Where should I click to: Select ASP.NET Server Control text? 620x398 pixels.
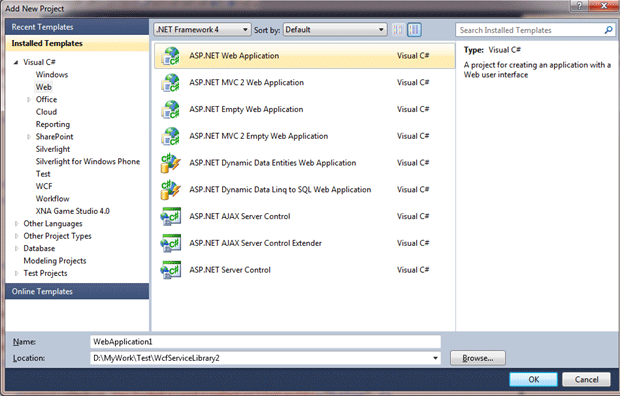pyautogui.click(x=230, y=270)
